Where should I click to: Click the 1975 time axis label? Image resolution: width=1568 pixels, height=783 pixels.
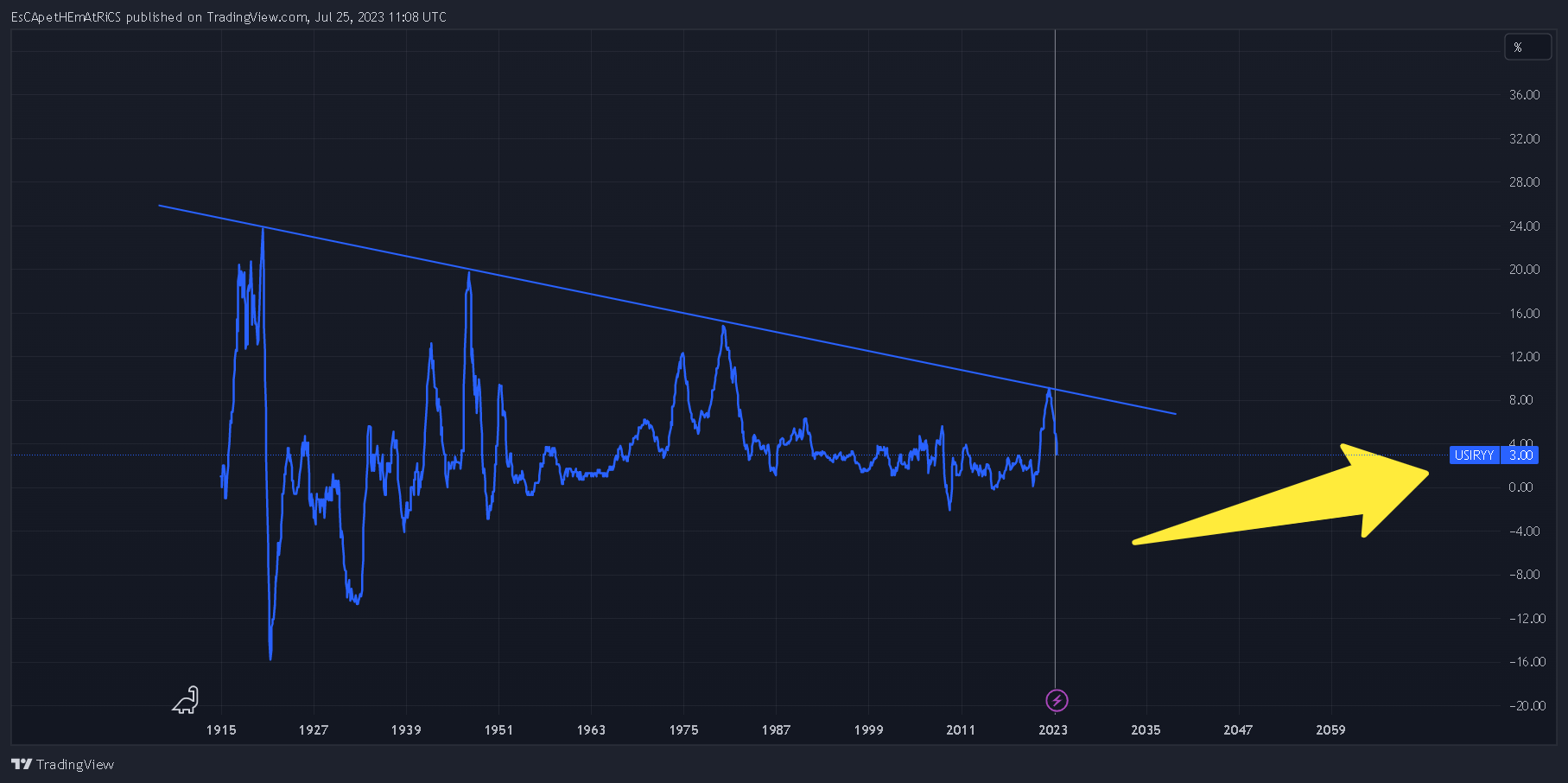click(x=683, y=730)
